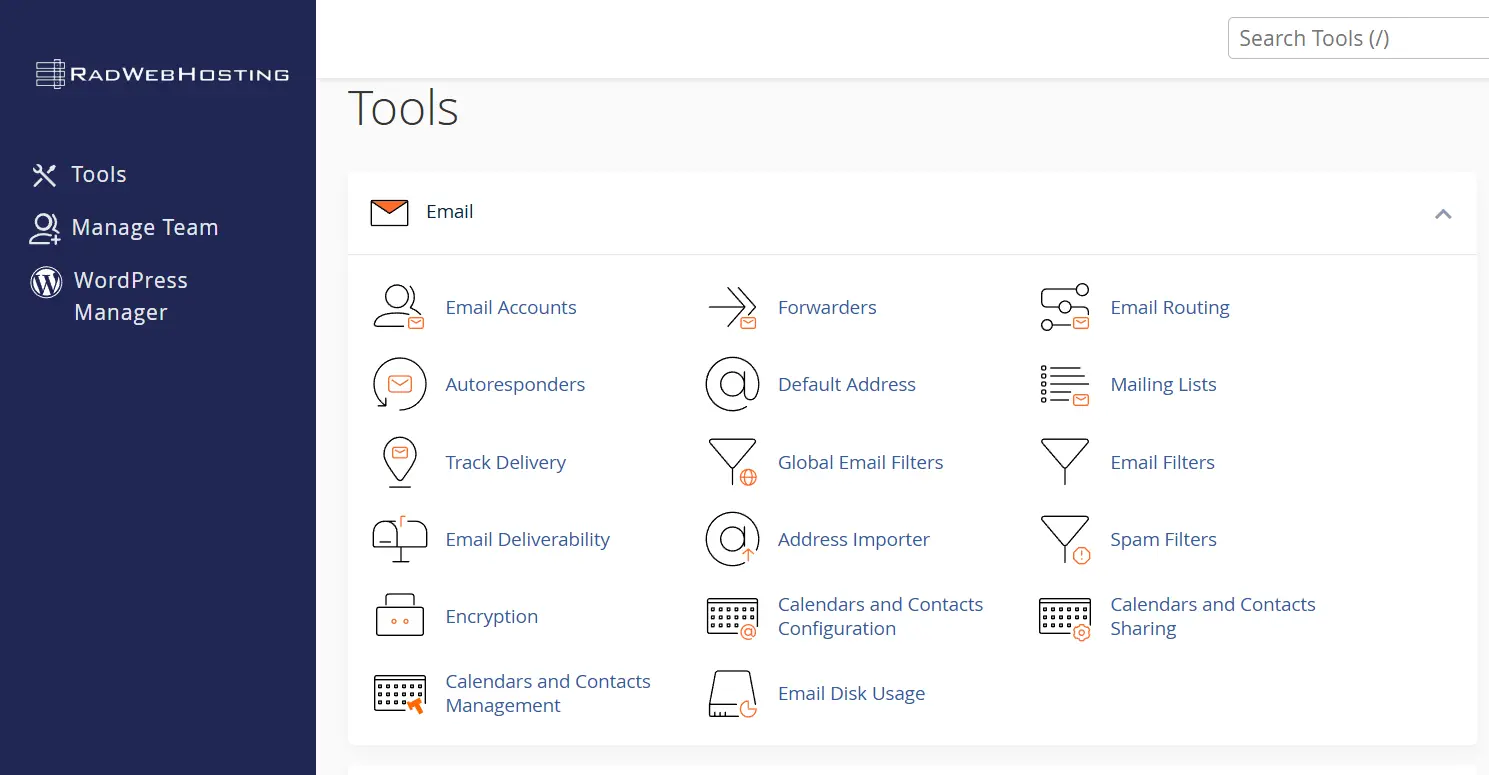
Task: Click the Email Routing icon
Action: [x=1064, y=307]
